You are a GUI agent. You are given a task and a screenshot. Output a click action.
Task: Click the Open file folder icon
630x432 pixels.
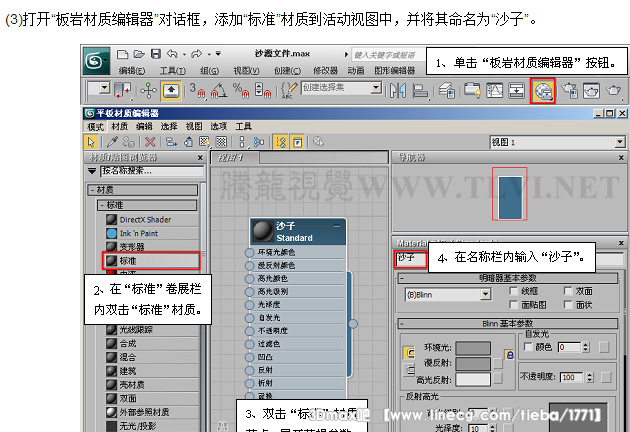(139, 54)
